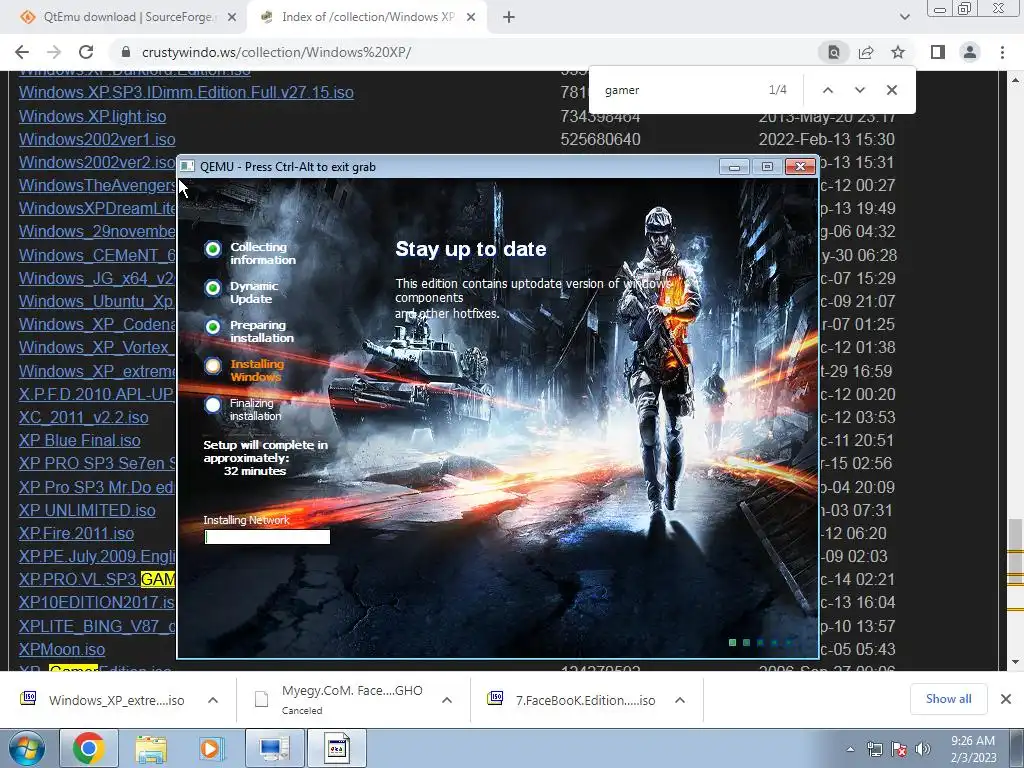Open Windows Media Player taskbar icon
Screen dimensions: 1024x768
click(212, 748)
